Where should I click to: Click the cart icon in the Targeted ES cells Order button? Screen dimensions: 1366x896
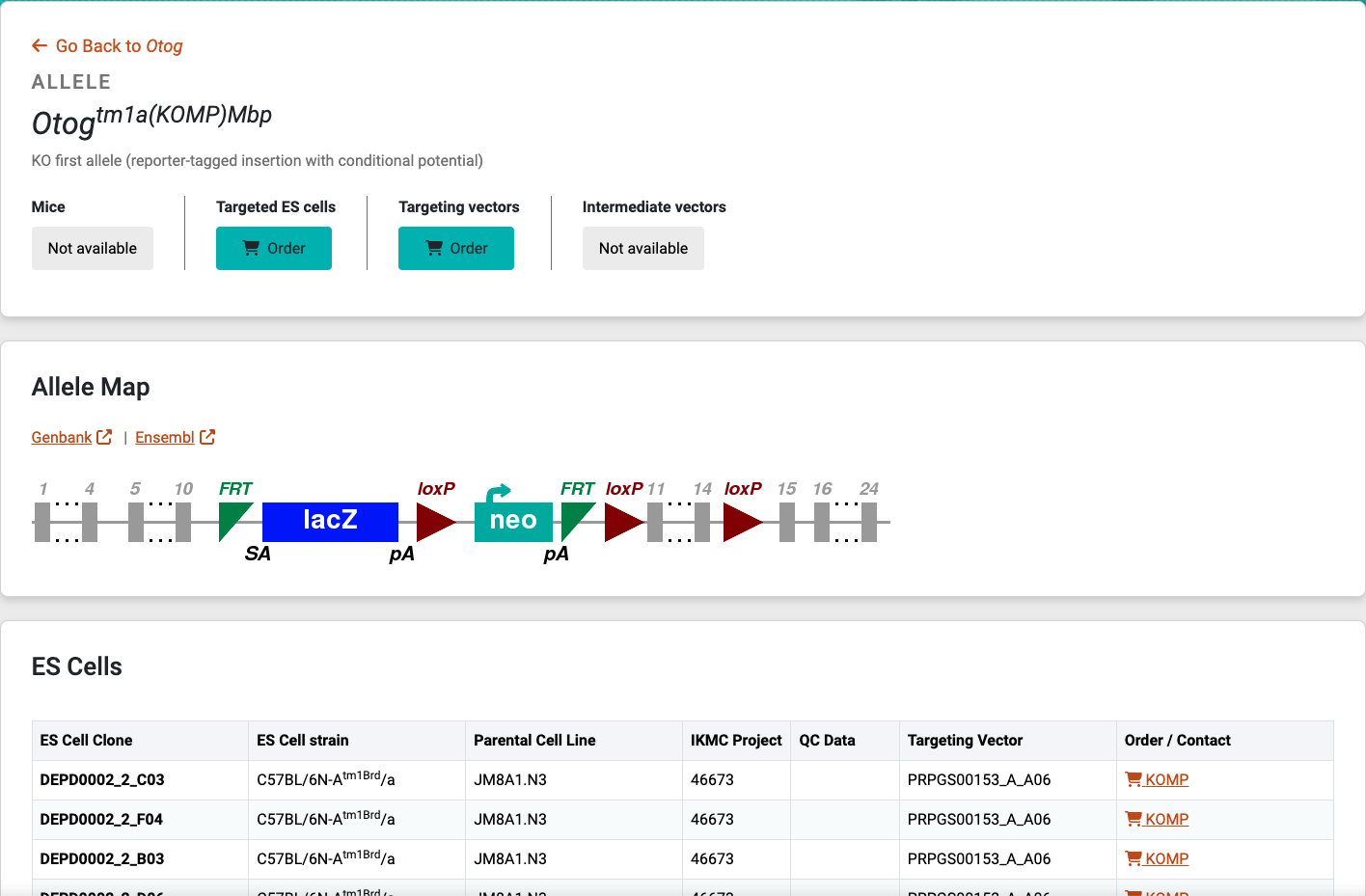click(x=251, y=248)
